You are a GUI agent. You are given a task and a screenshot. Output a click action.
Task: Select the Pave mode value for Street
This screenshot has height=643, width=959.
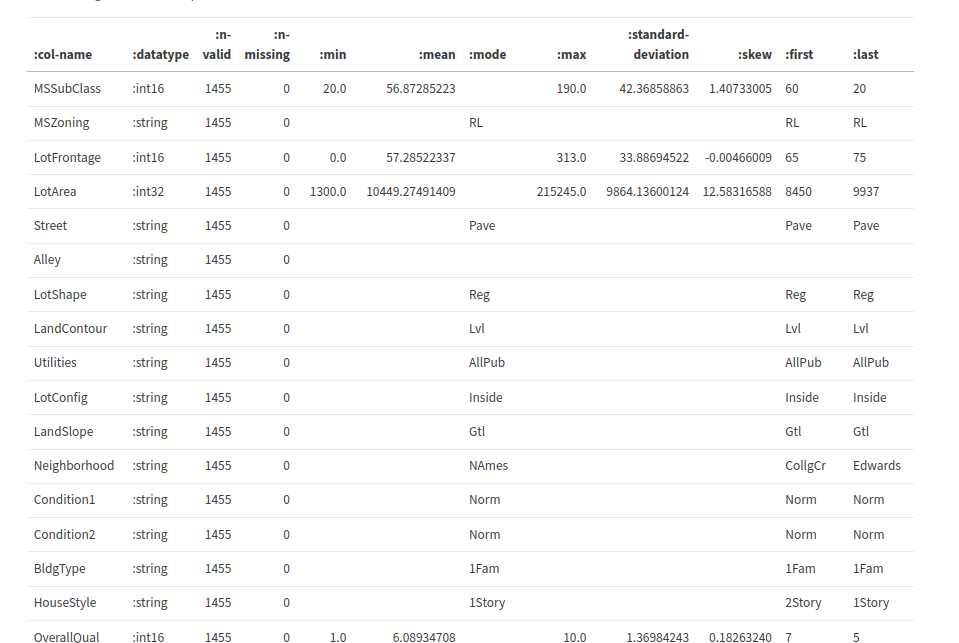482,225
